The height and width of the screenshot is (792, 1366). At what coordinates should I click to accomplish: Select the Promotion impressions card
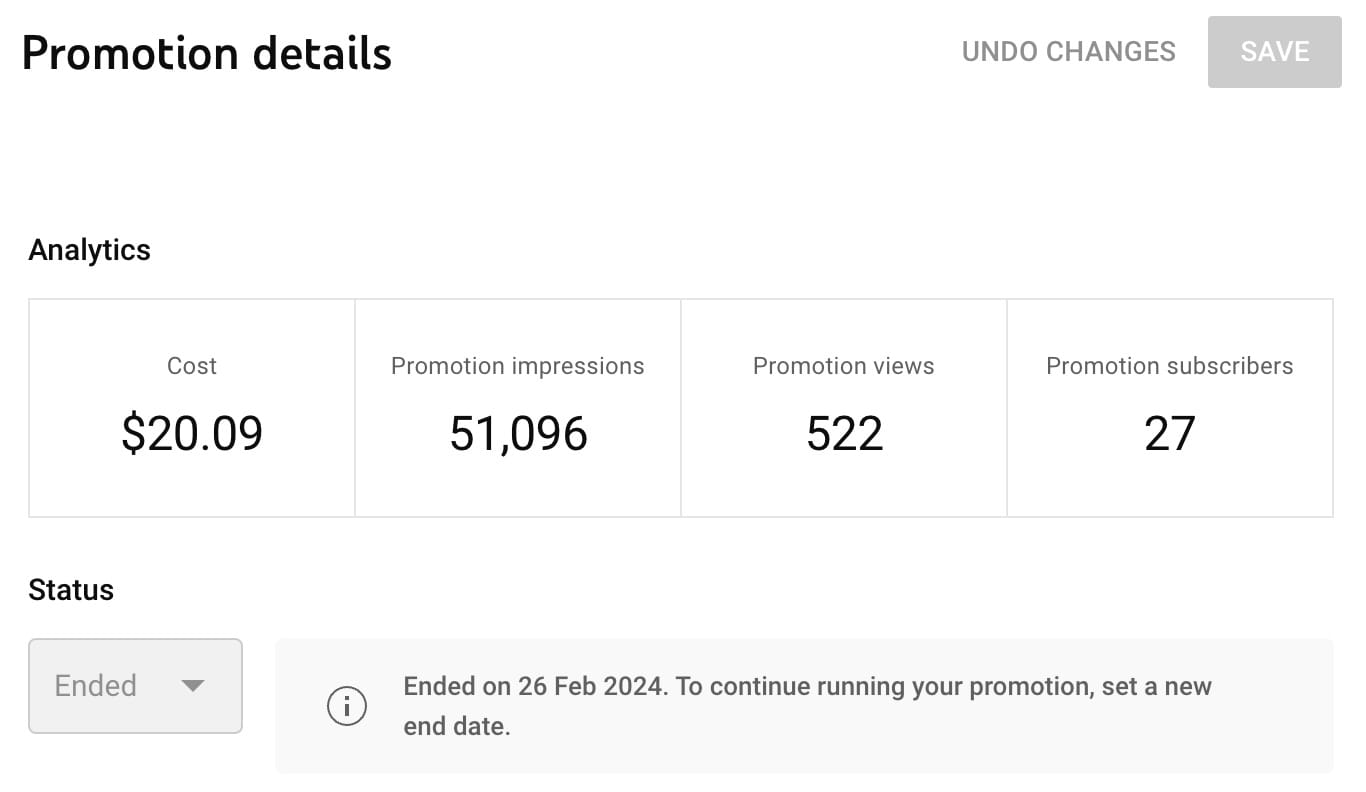[x=517, y=407]
